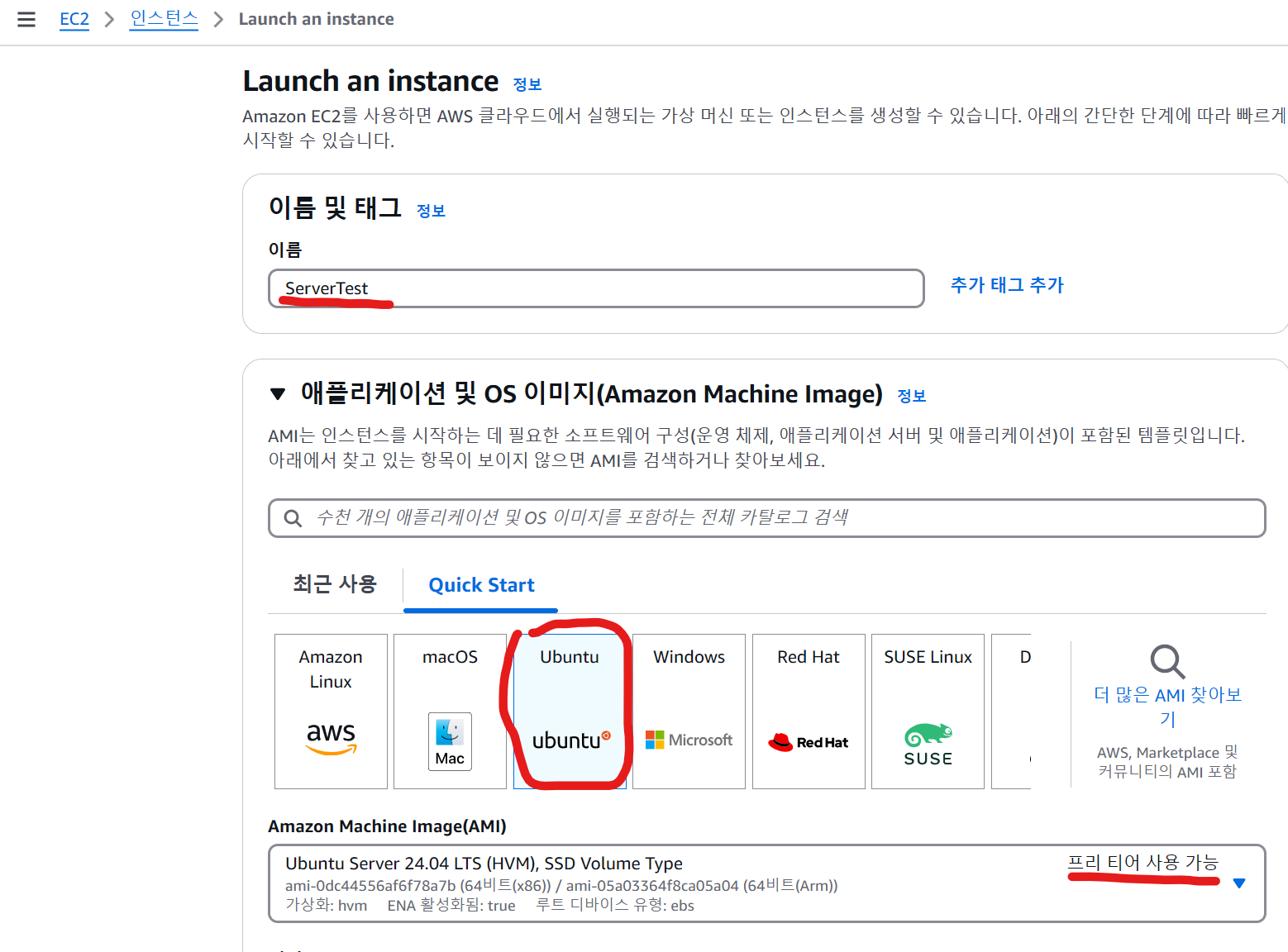Viewport: 1288px width, 952px height.
Task: Click the large magnifier browse-AMI icon
Action: pyautogui.click(x=1167, y=662)
